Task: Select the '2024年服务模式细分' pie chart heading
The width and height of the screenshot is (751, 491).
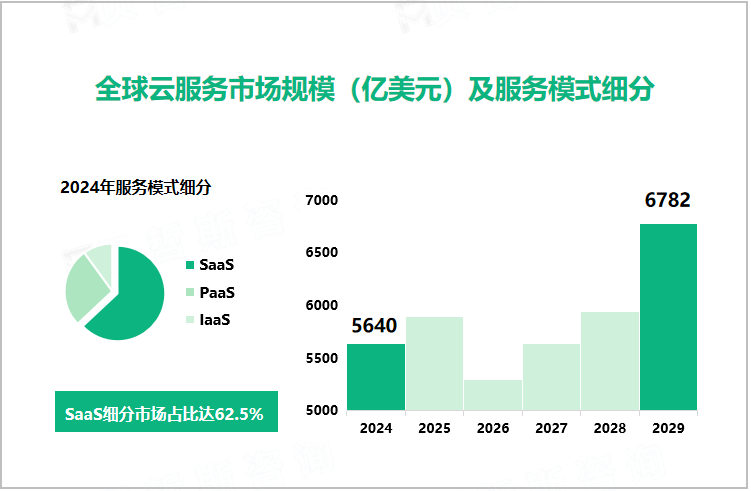Action: [136, 187]
